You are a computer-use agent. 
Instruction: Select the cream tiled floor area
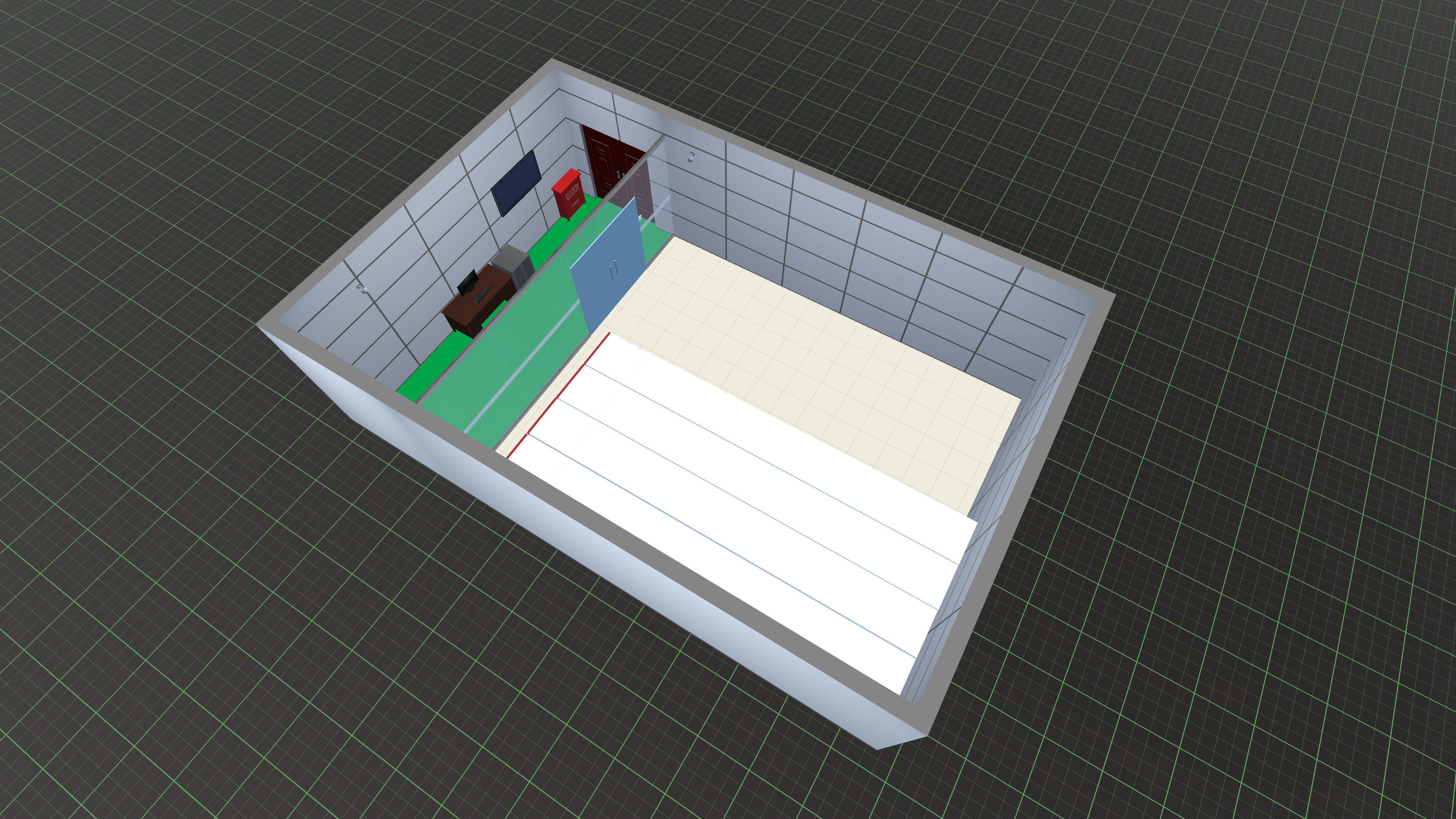coord(820,362)
